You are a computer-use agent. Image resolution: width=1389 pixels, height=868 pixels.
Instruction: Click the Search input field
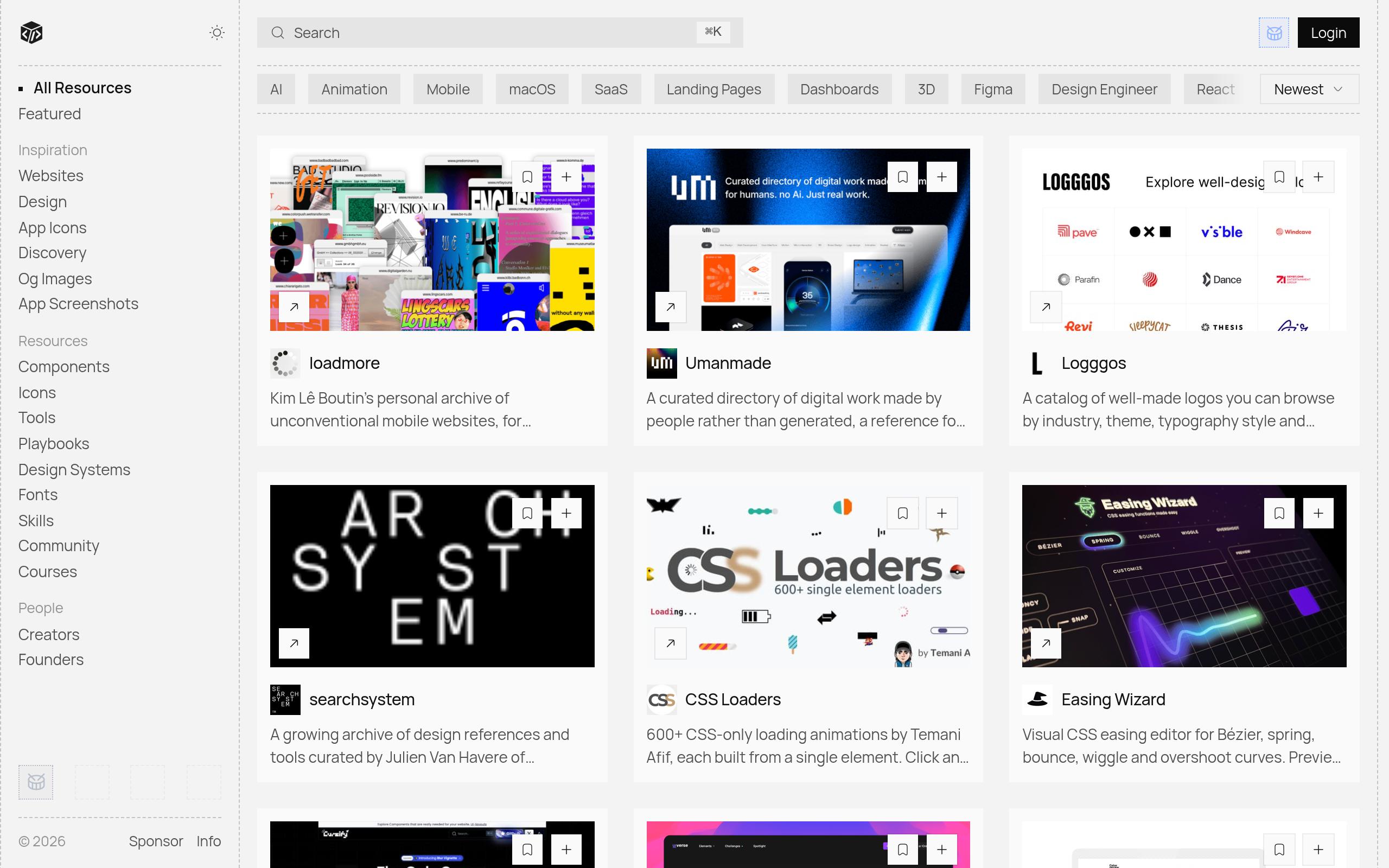pyautogui.click(x=499, y=33)
